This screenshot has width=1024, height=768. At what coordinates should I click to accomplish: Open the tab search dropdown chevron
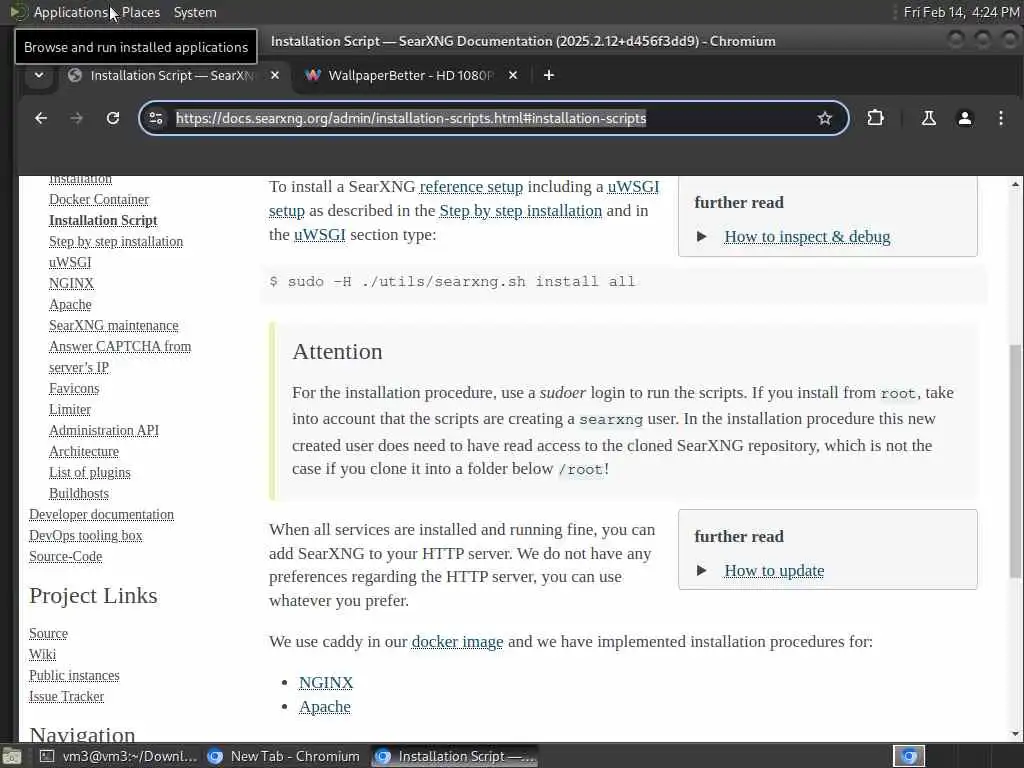pos(39,76)
